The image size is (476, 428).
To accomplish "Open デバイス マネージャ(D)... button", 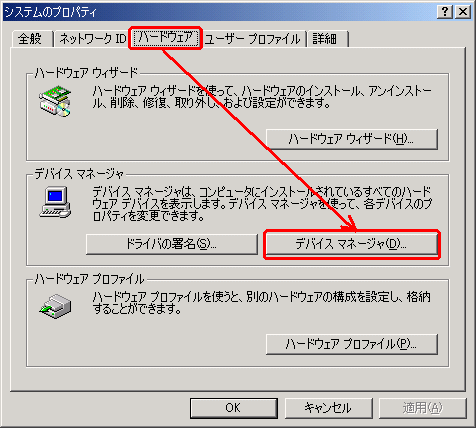I will pyautogui.click(x=352, y=244).
